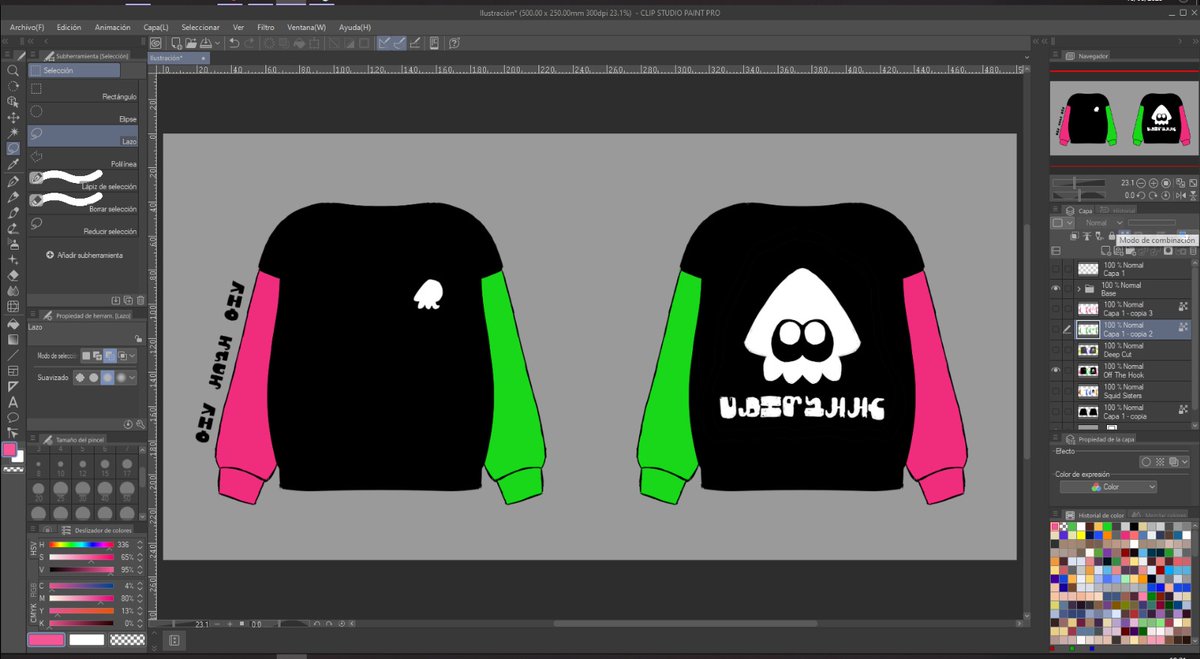Image resolution: width=1200 pixels, height=659 pixels.
Task: Open the save options dropdown in top toolbar
Action: tap(217, 43)
